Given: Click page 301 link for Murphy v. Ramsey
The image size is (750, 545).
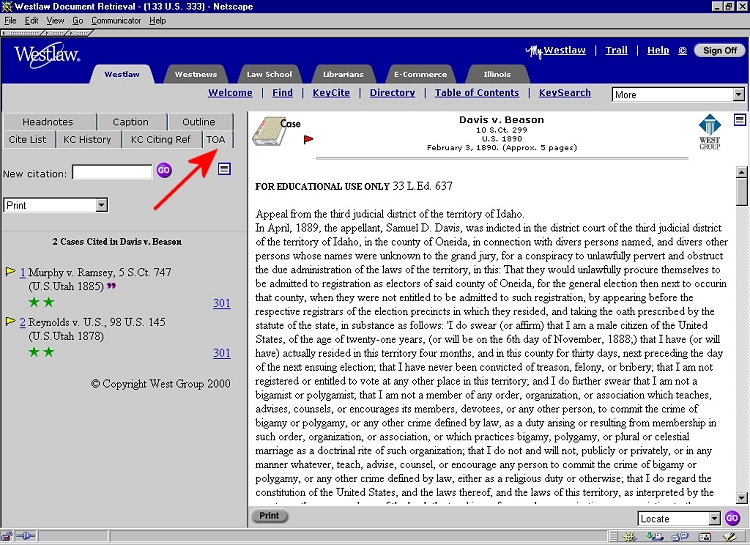Looking at the screenshot, I should click(x=221, y=303).
